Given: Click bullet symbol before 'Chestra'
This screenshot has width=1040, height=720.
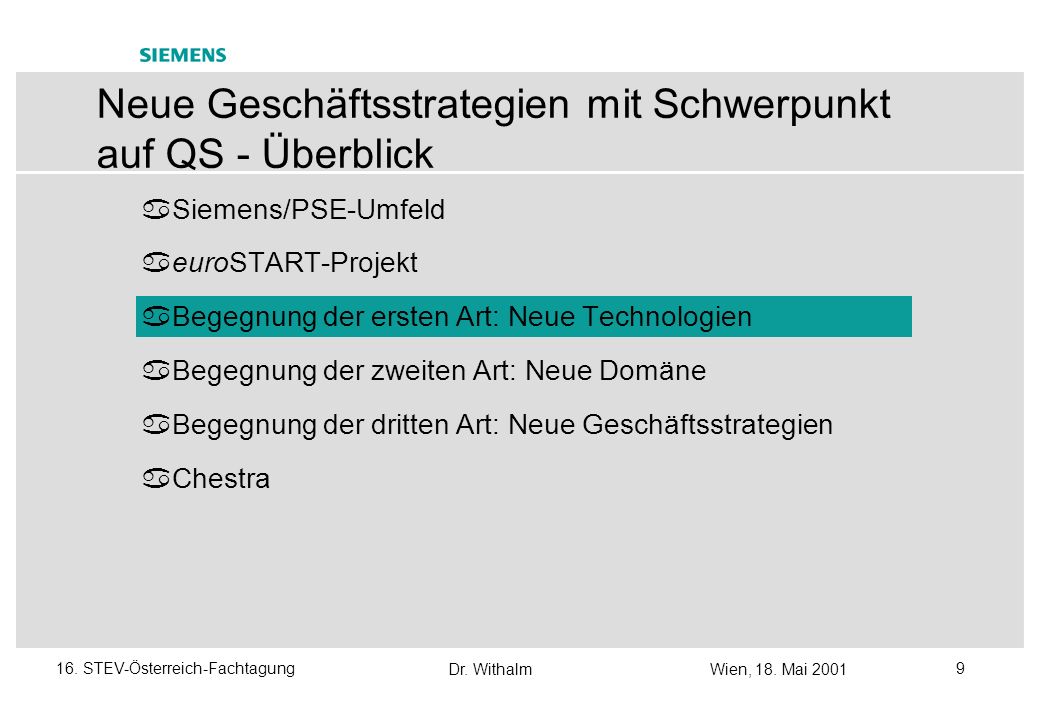Looking at the screenshot, I should (157, 479).
